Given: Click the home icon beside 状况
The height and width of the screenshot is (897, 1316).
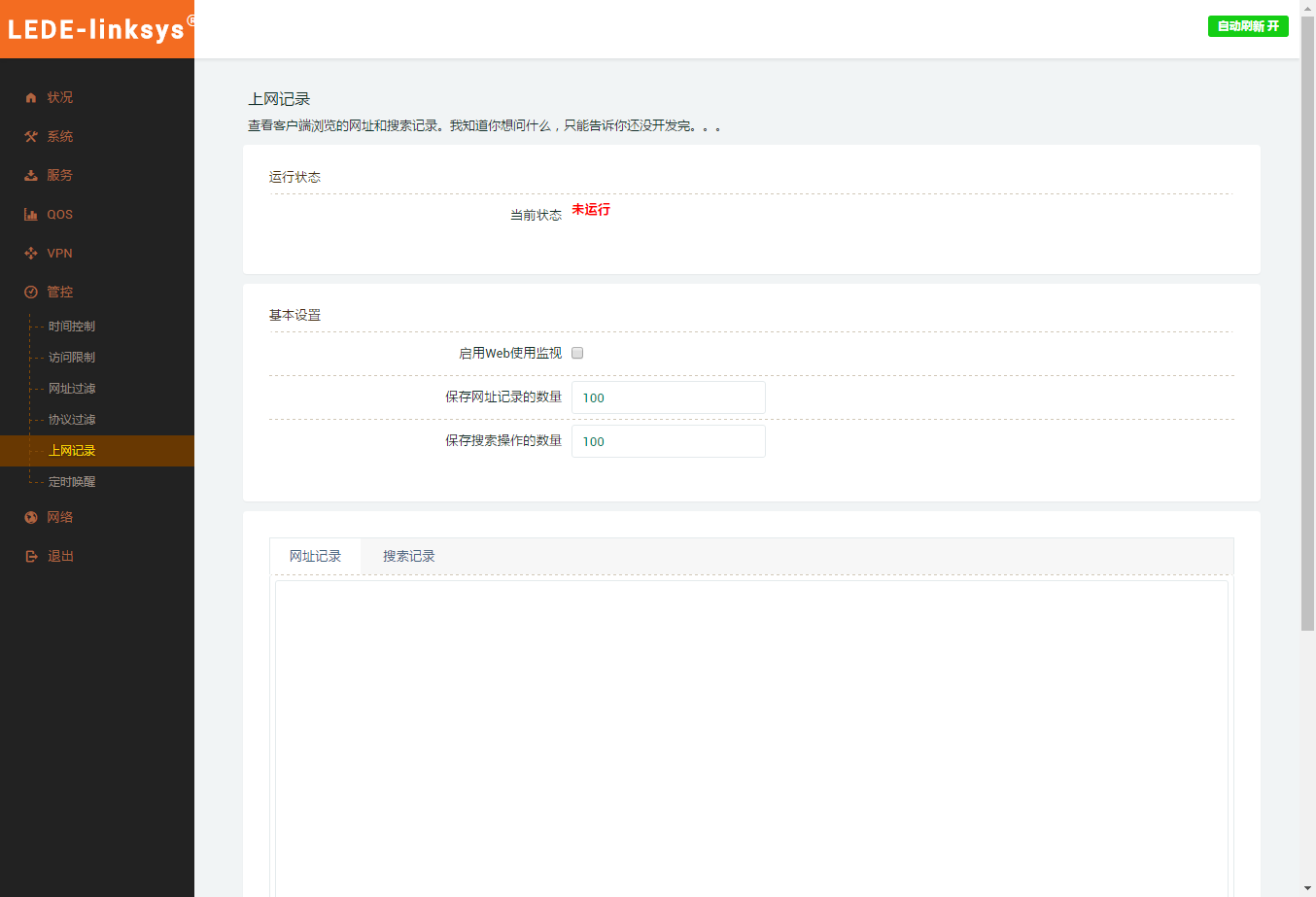Looking at the screenshot, I should tap(31, 98).
